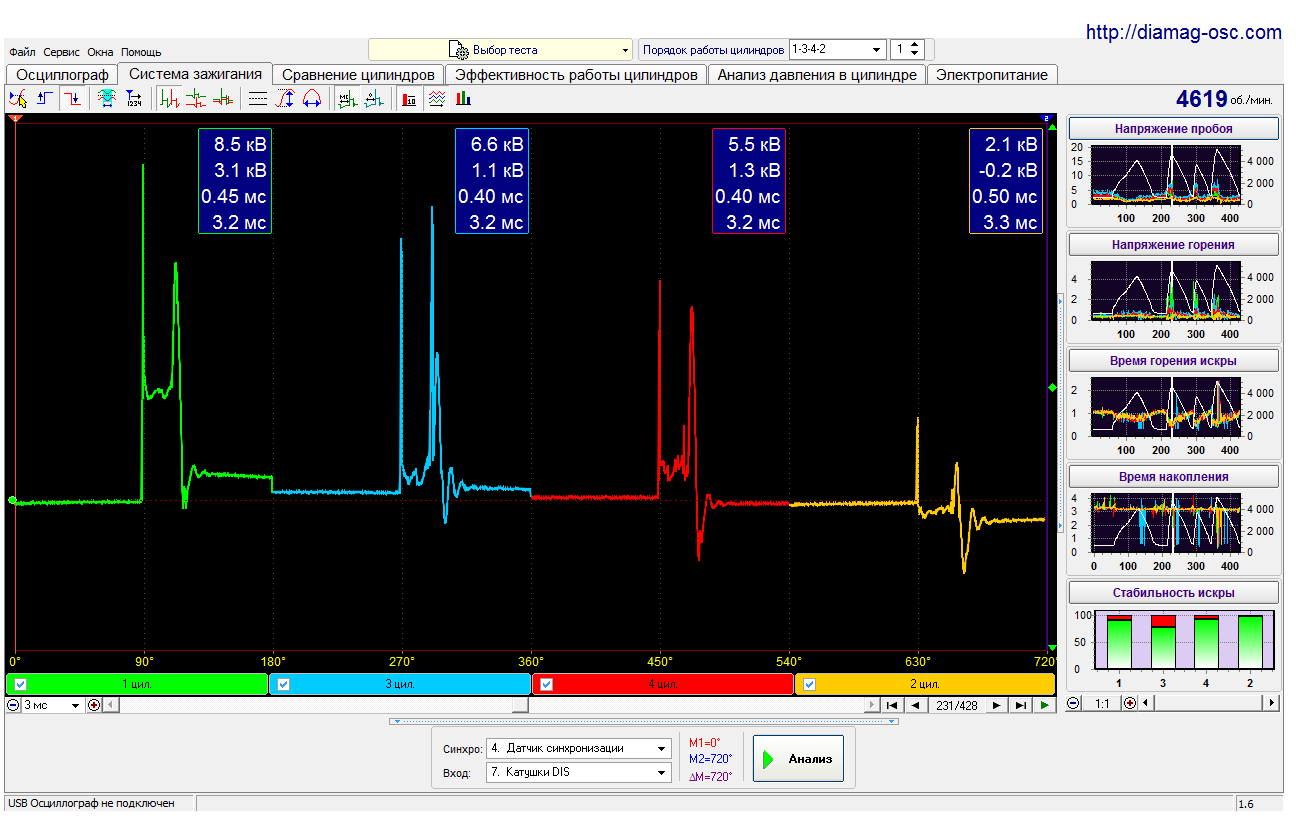Zoom out side panel left of 1:1
This screenshot has height=816, width=1296.
click(x=1074, y=703)
